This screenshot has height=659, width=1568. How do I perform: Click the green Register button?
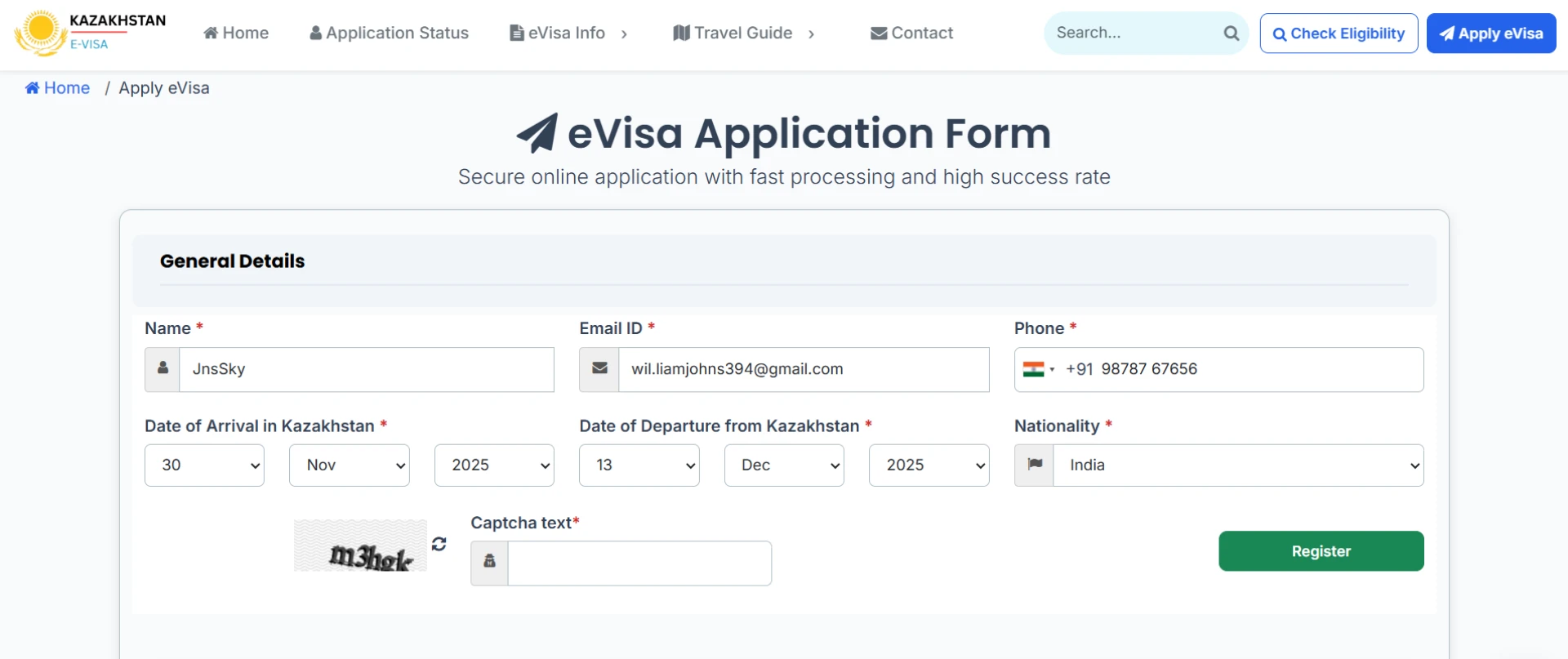click(x=1321, y=550)
